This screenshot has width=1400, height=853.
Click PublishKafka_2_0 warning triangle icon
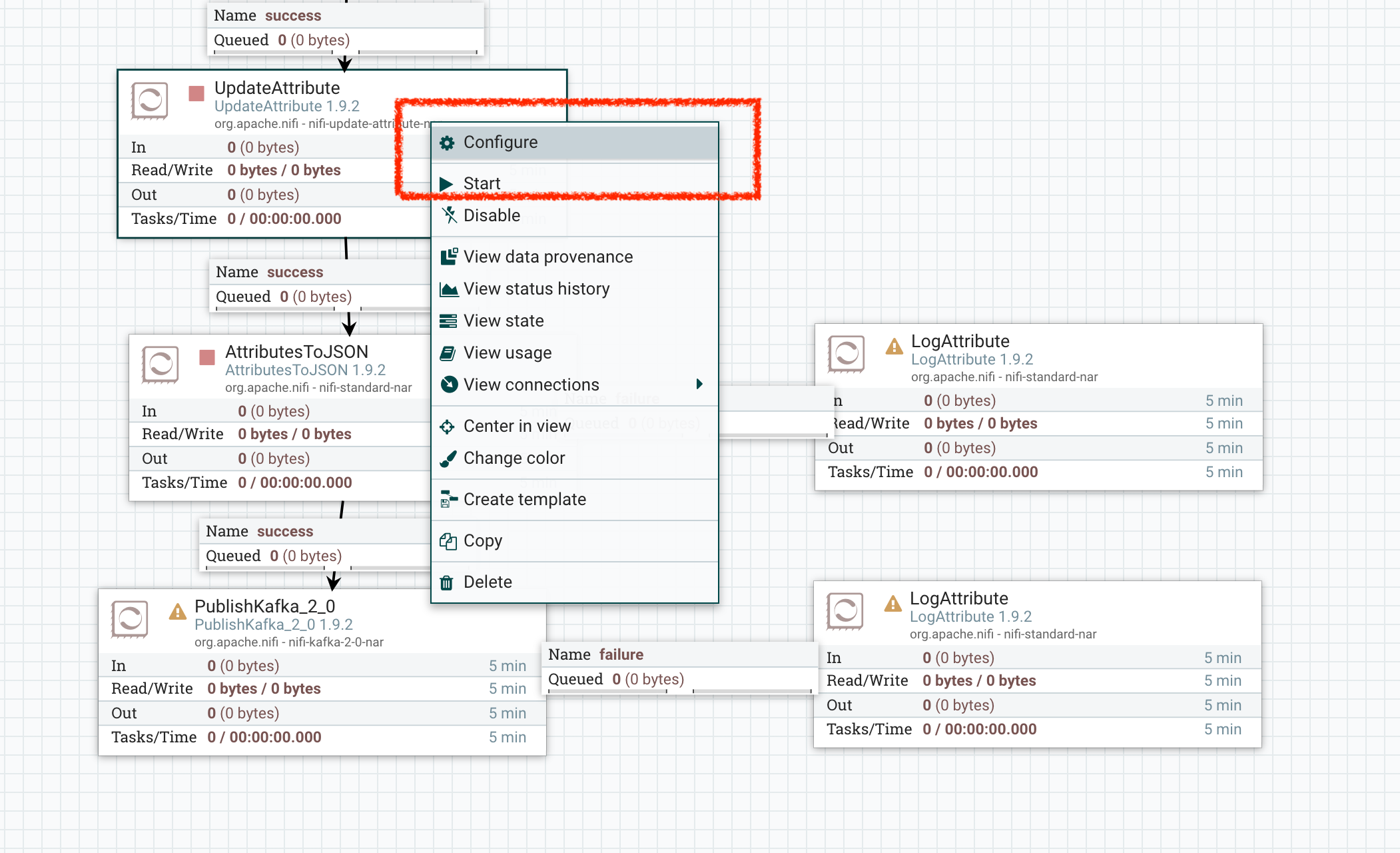[x=177, y=611]
